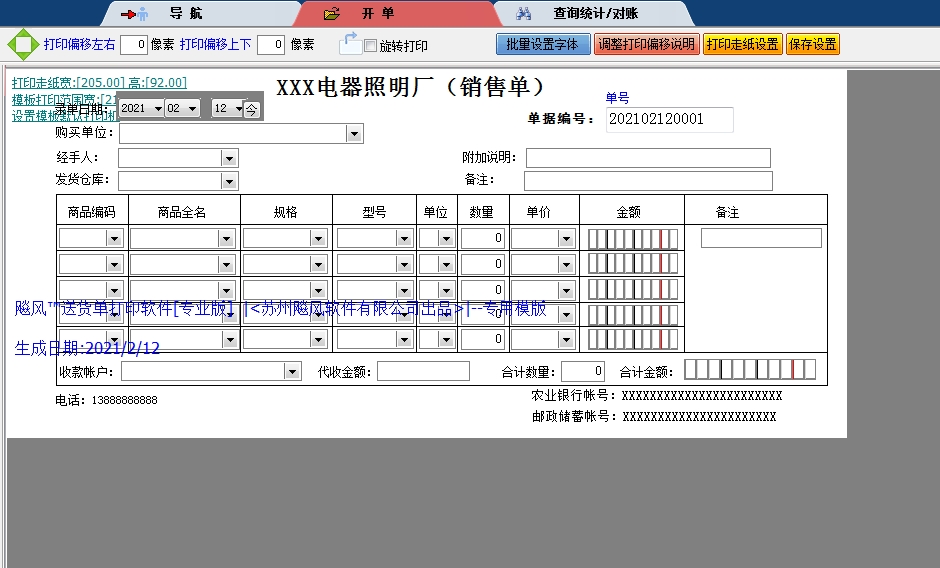This screenshot has width=940, height=568.
Task: Expand the 经手人 combo box
Action: [x=229, y=158]
